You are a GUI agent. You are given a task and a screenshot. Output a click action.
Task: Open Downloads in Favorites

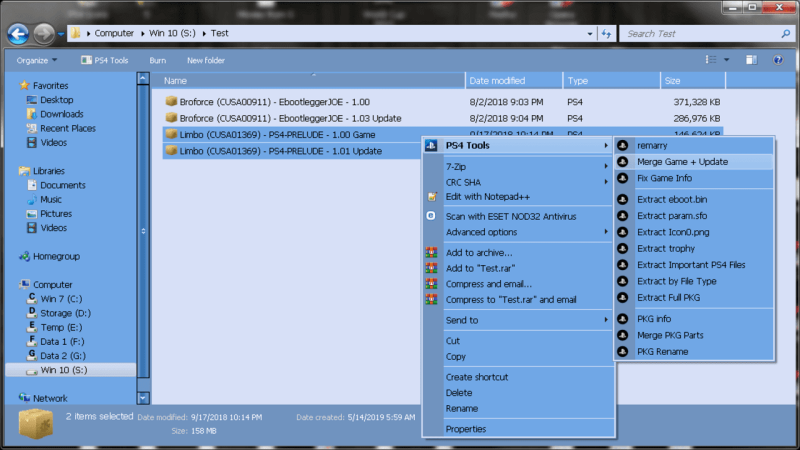click(x=55, y=114)
